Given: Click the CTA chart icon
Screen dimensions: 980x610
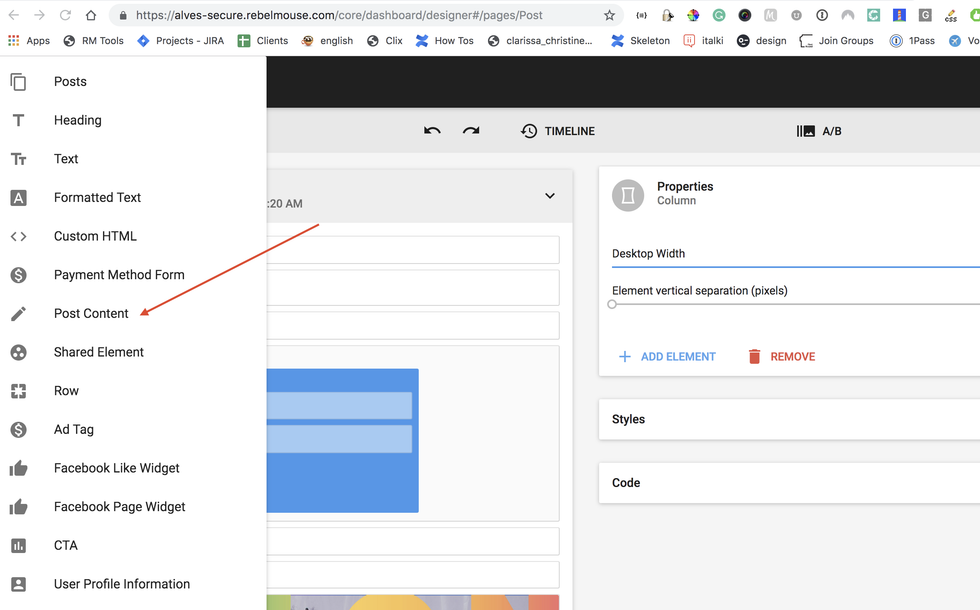Looking at the screenshot, I should pos(18,546).
